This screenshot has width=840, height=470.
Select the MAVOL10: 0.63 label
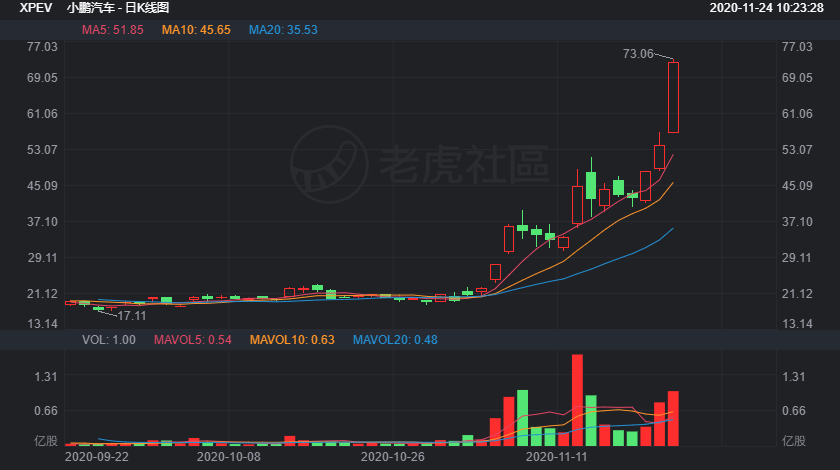(292, 340)
